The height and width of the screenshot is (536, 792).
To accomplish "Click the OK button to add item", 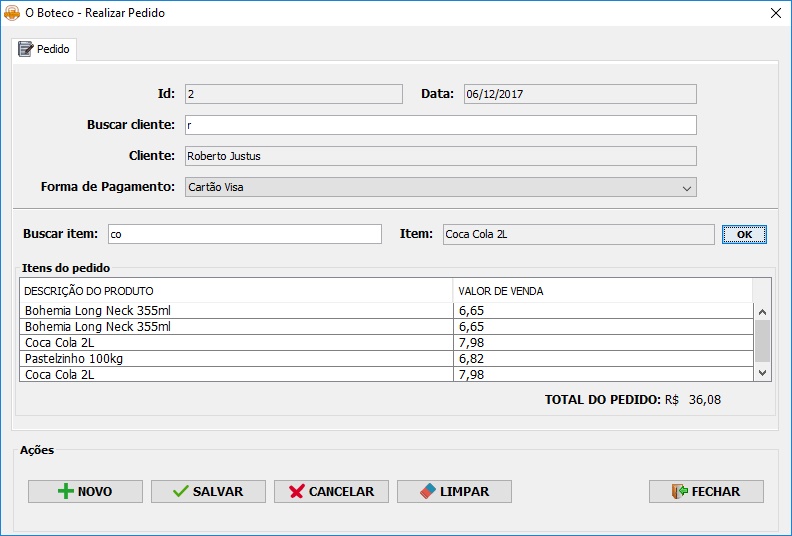I will point(744,234).
